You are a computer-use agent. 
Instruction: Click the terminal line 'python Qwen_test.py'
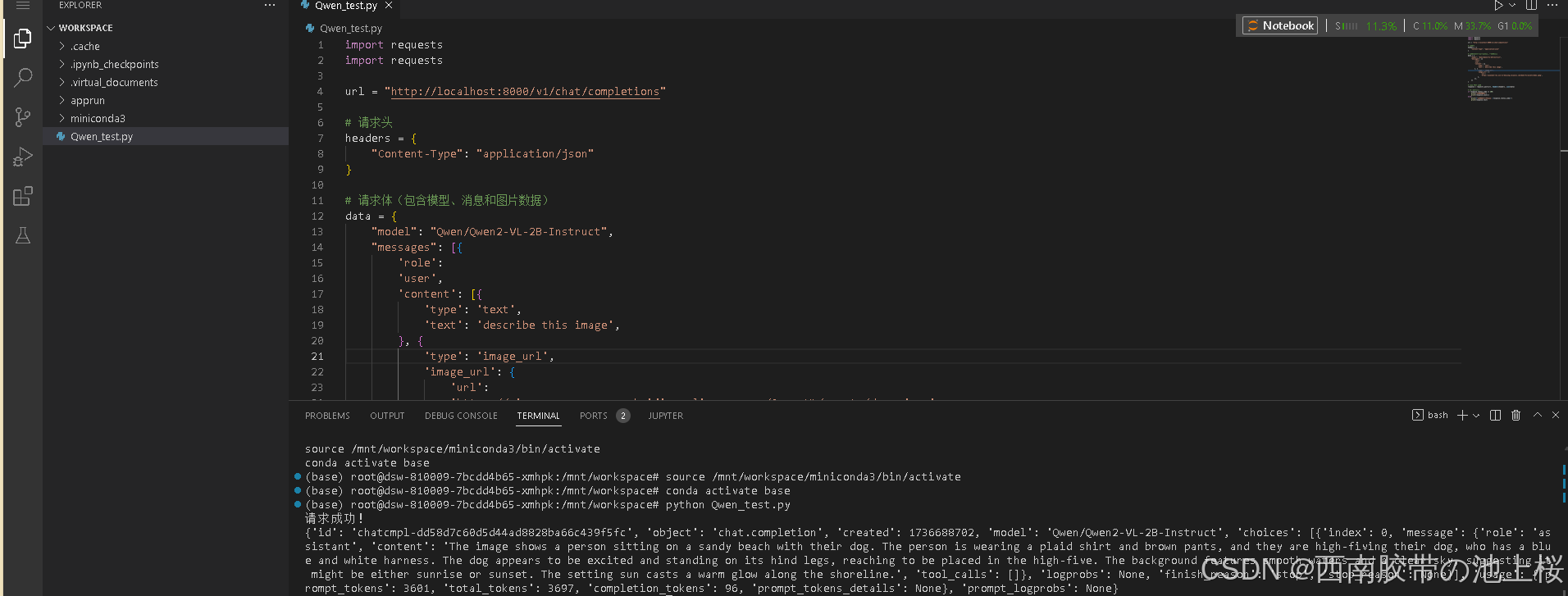pyautogui.click(x=728, y=505)
